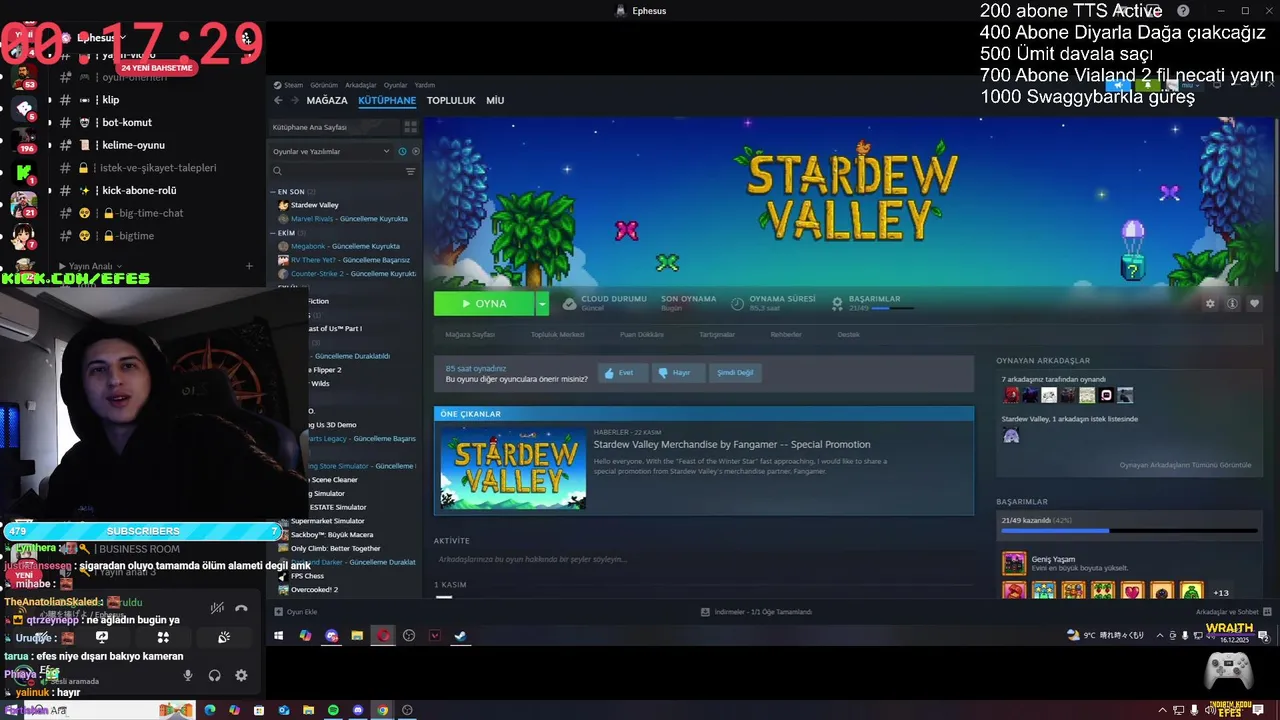Select RV There Yet? in library list
Image resolution: width=1280 pixels, height=720 pixels.
pos(344,260)
